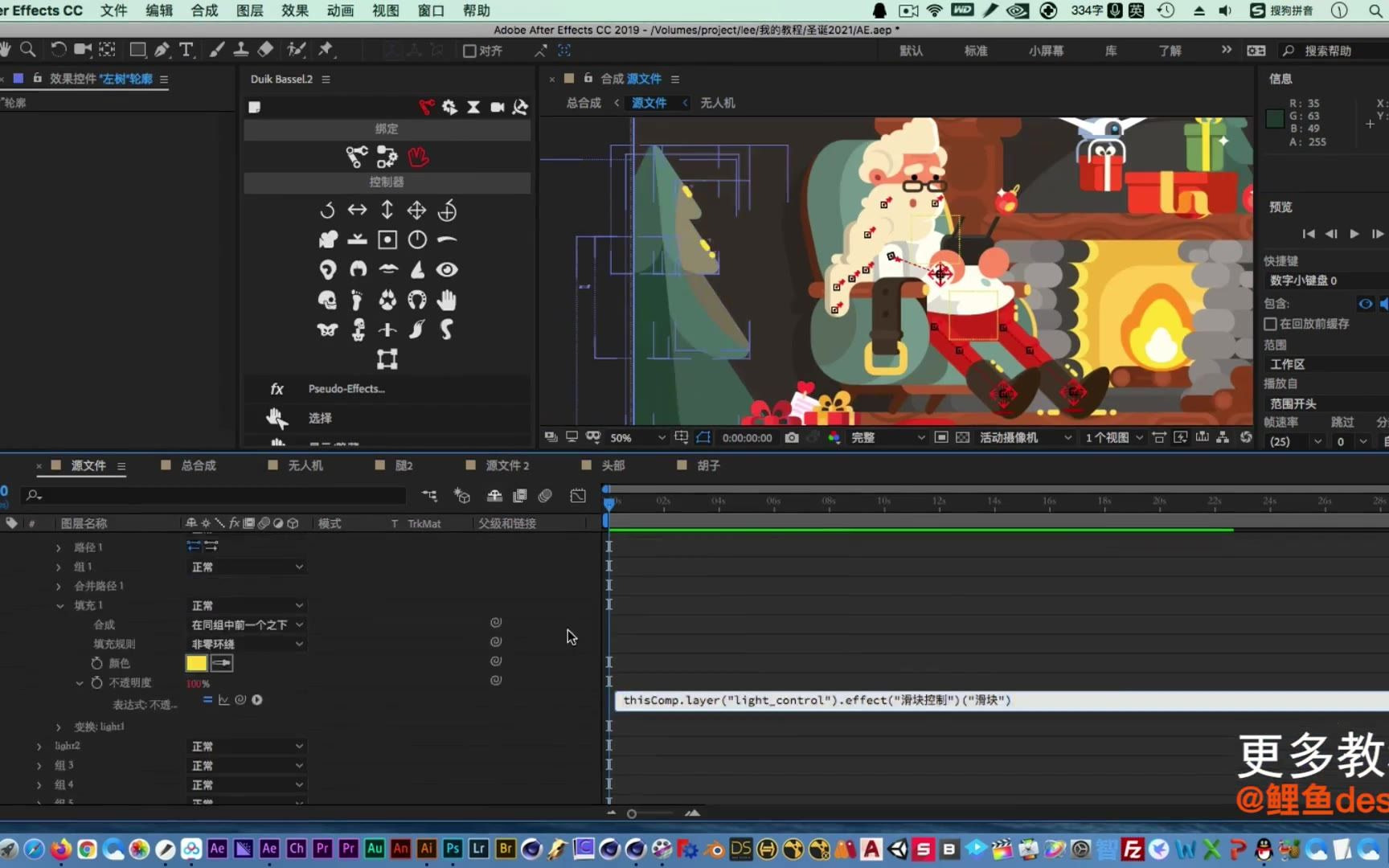Select 默认 workspace
1389x868 pixels.
[911, 51]
